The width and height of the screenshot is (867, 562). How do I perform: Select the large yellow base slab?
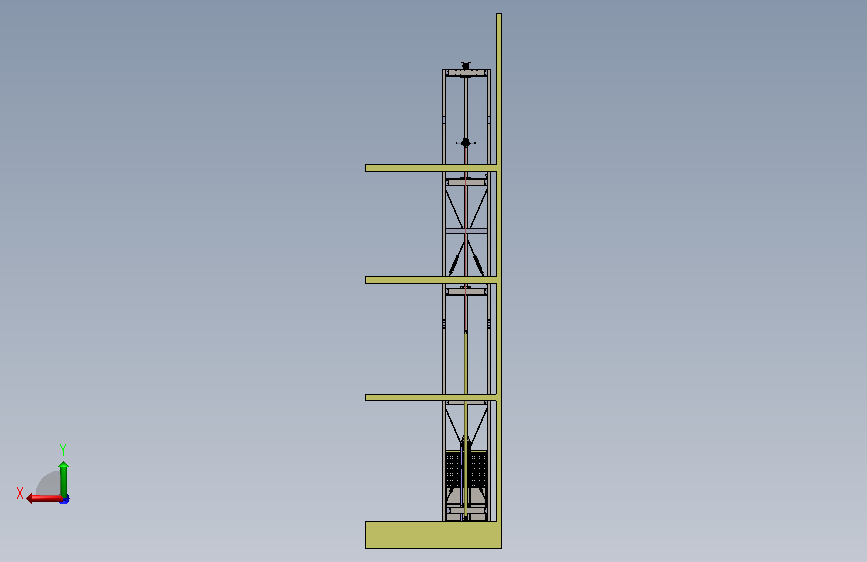pyautogui.click(x=434, y=535)
